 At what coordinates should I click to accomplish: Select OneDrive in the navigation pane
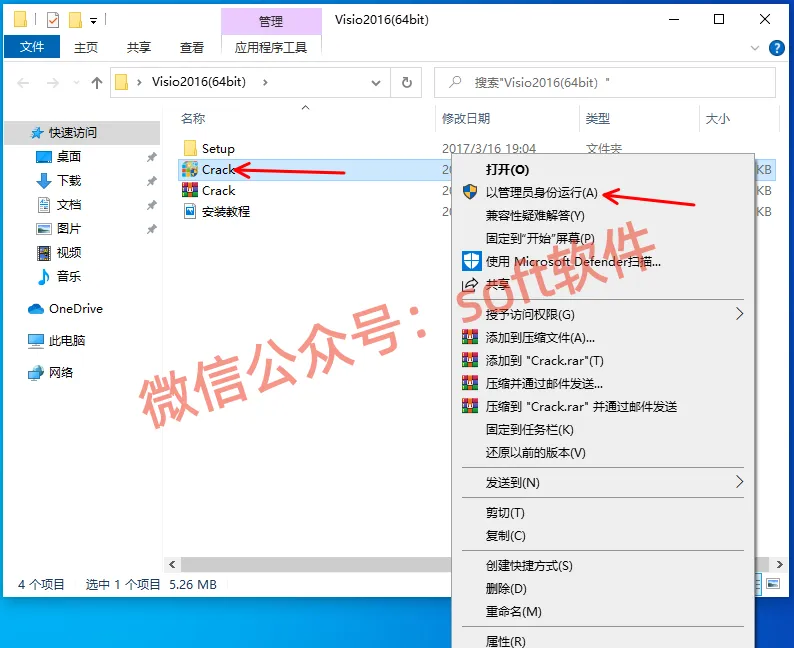75,309
